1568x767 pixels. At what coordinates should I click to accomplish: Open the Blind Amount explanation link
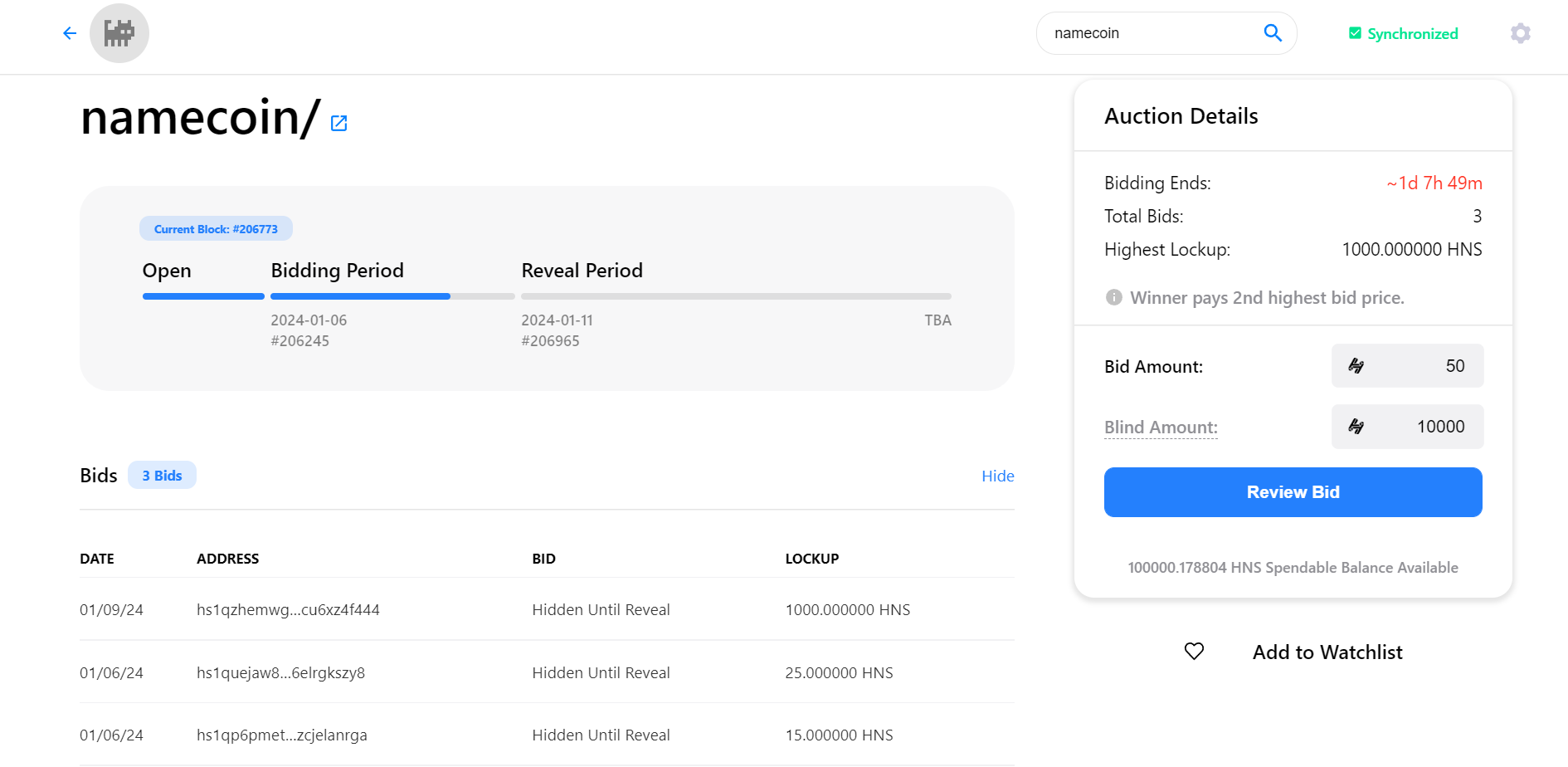[1161, 427]
